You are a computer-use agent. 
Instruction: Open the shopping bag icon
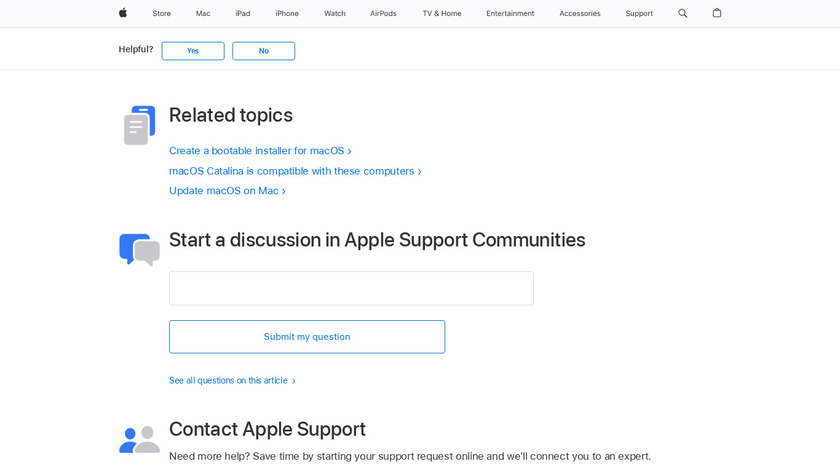coord(717,13)
